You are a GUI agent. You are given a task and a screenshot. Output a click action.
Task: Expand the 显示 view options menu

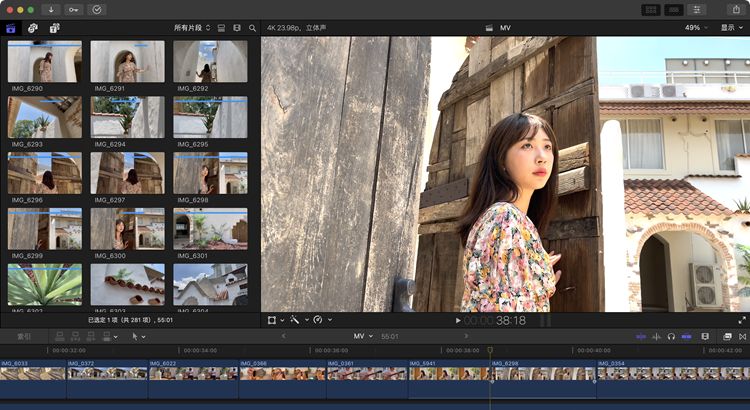732,28
